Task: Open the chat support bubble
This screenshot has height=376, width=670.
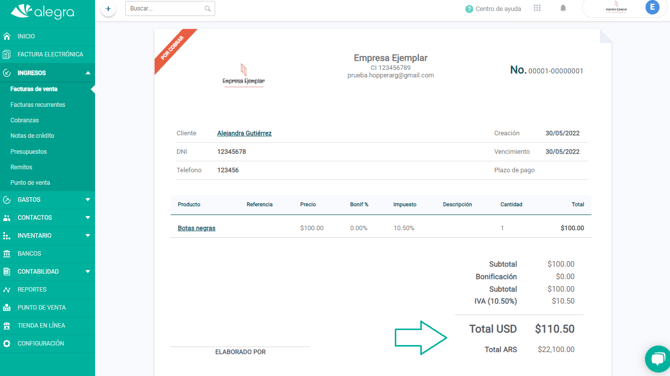Action: 658,358
